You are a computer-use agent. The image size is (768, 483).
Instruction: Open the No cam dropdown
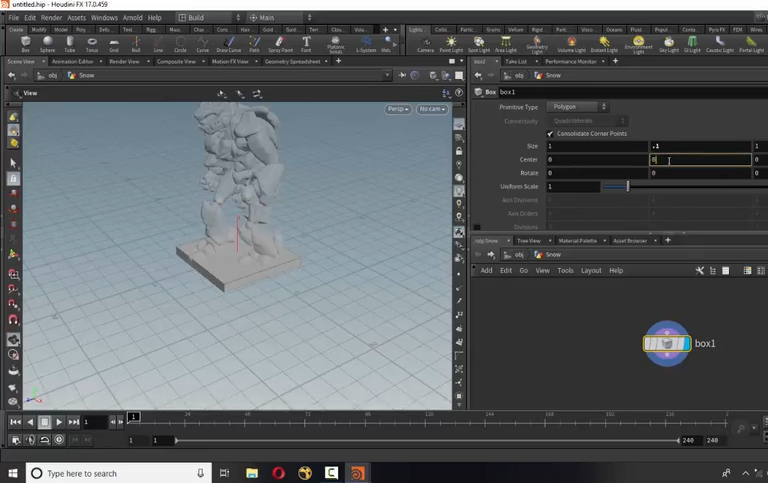point(432,109)
